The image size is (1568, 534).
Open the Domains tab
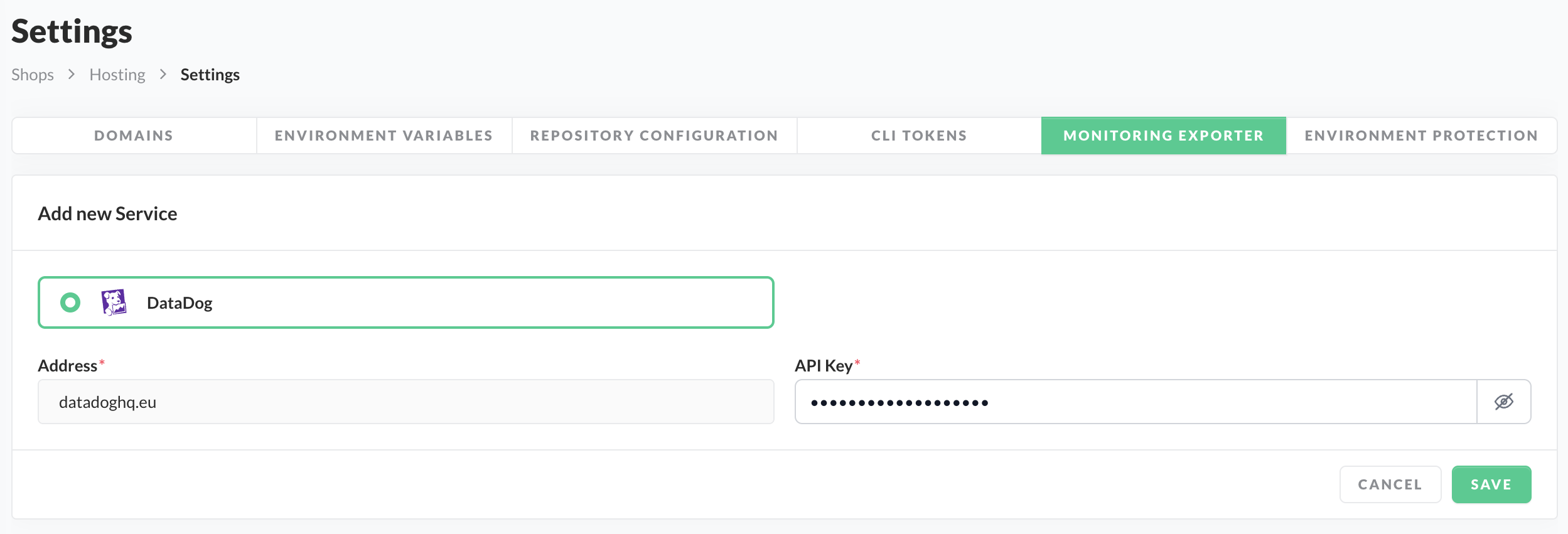click(x=134, y=136)
